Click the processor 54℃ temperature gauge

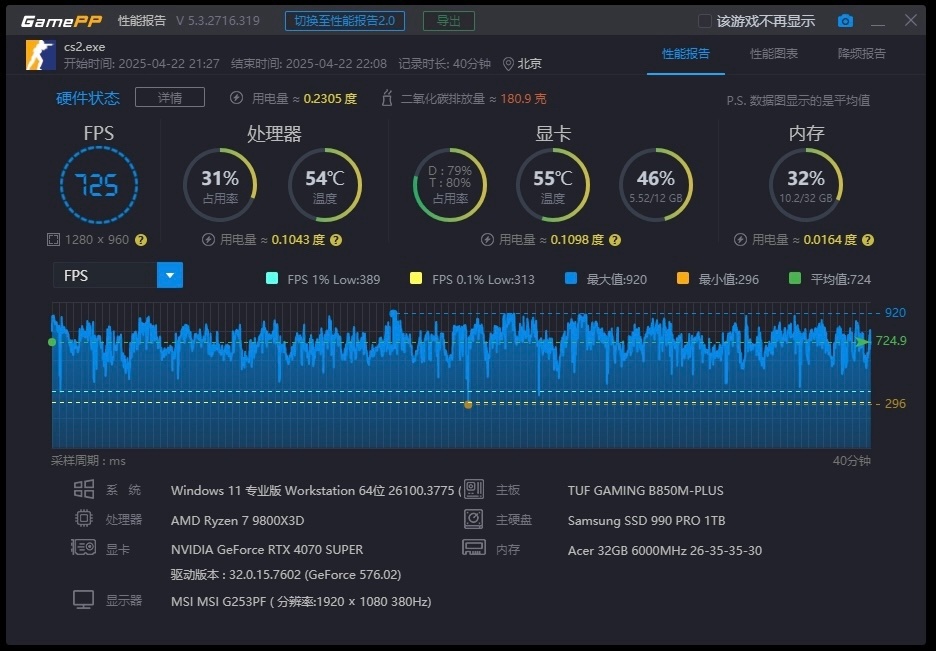click(325, 185)
